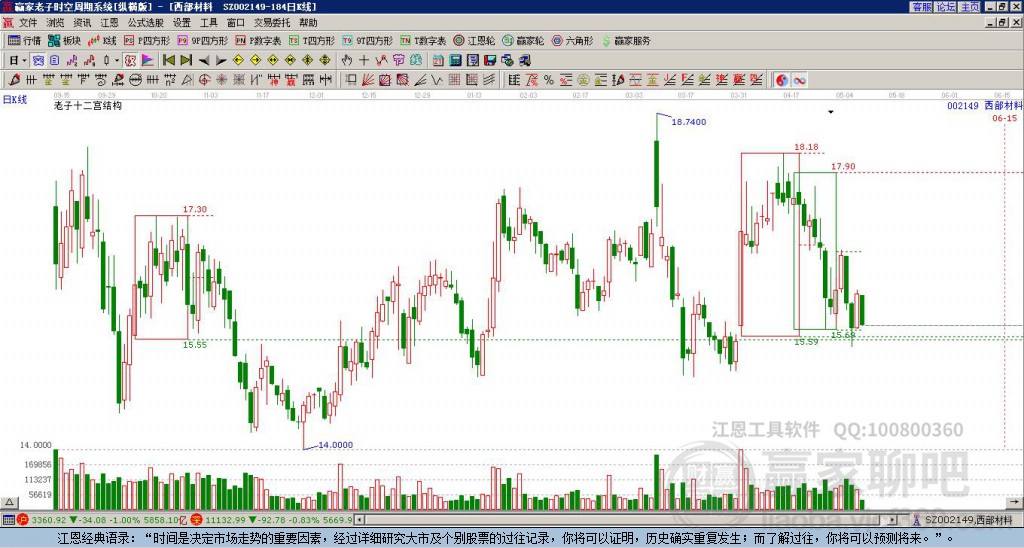The width and height of the screenshot is (1024, 548).
Task: Open the calendar icon in toolbar
Action: coord(438,60)
